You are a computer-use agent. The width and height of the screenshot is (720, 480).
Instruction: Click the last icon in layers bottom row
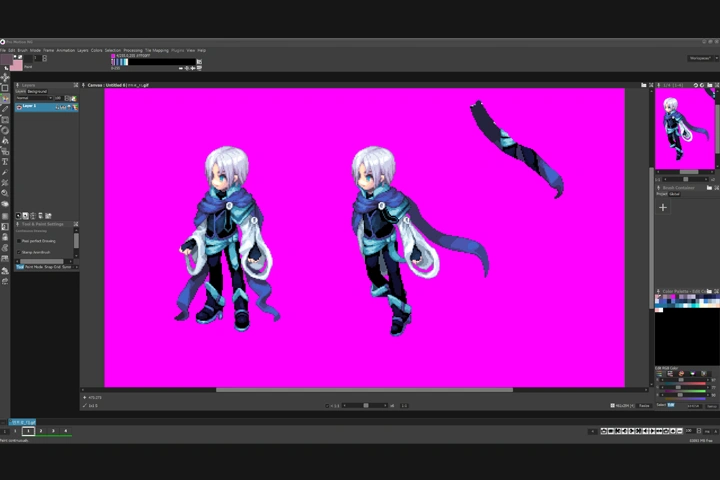click(x=48, y=215)
